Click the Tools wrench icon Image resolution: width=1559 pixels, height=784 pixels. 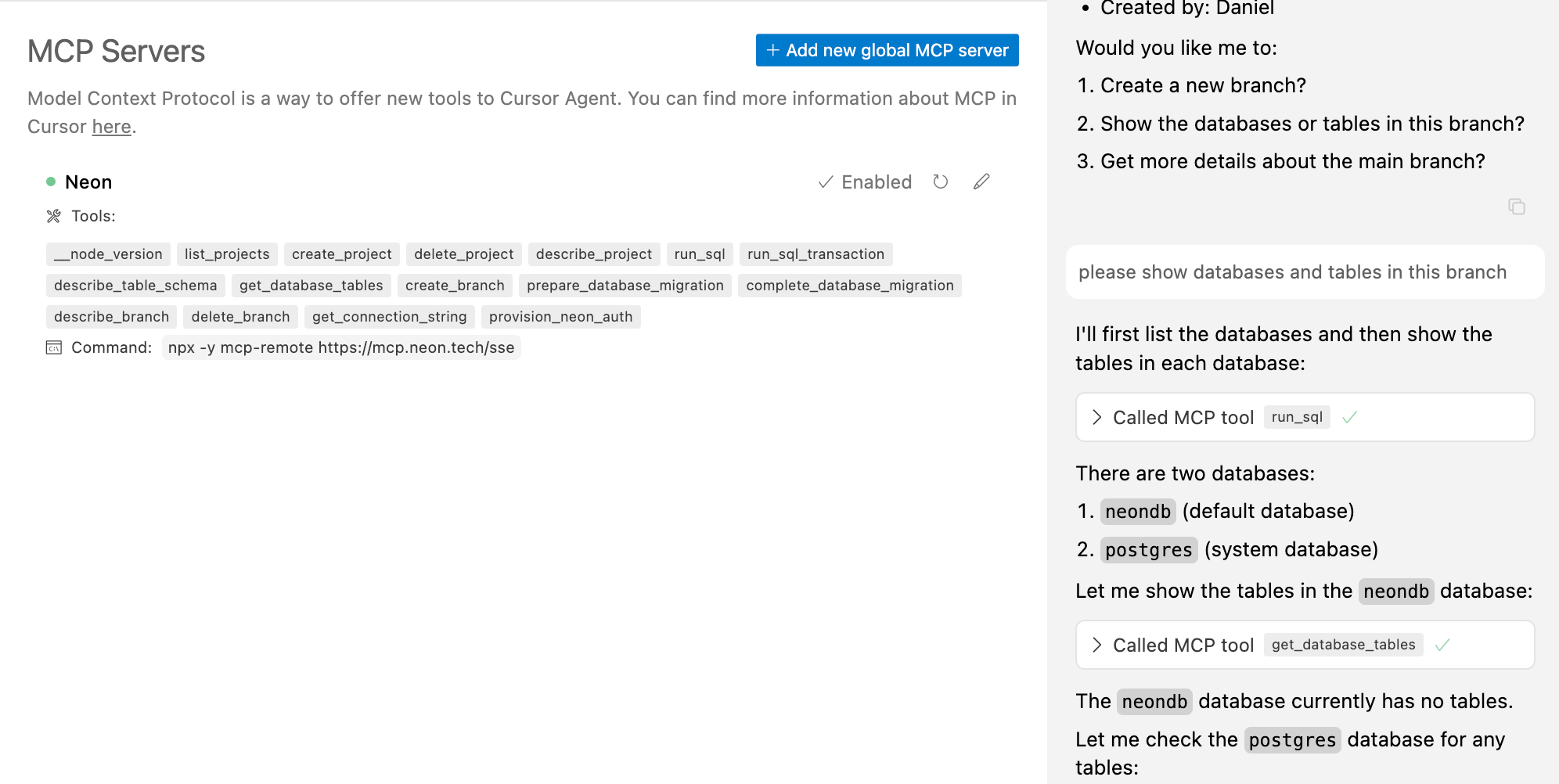coord(53,216)
